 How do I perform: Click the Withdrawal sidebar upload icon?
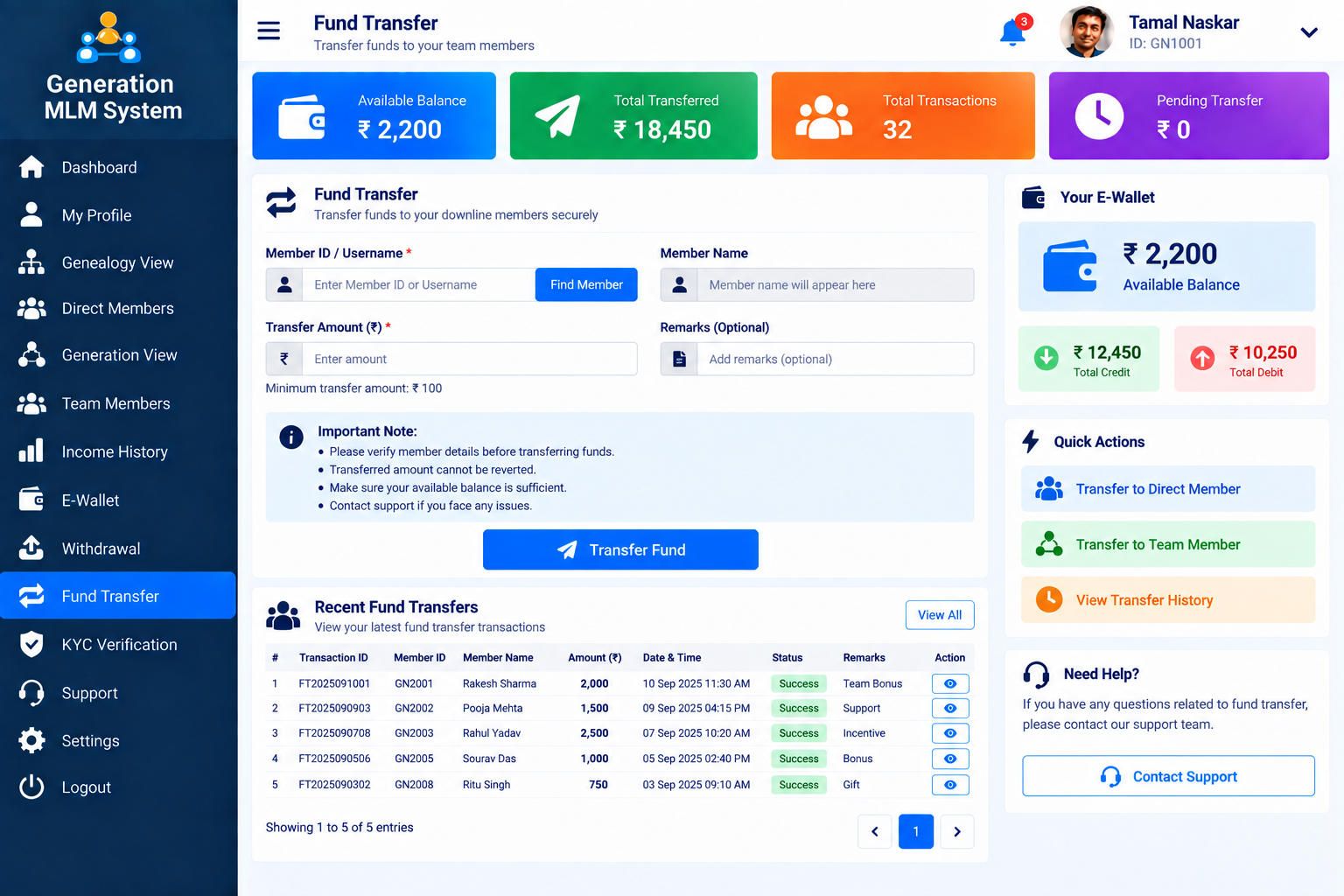31,548
